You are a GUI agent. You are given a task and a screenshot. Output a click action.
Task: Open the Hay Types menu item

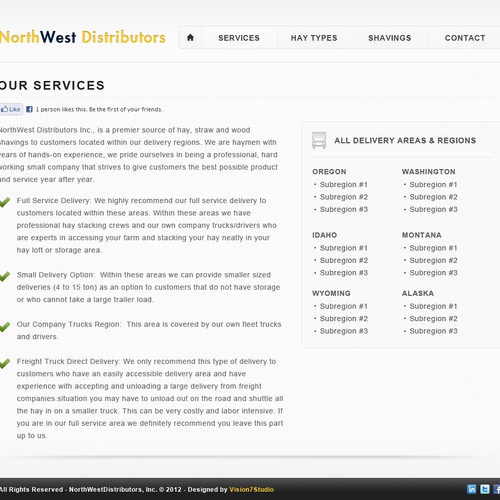(x=314, y=38)
